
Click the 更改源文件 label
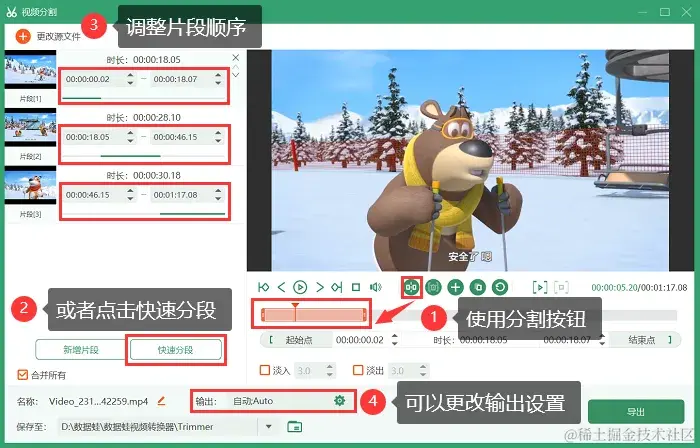click(x=58, y=36)
